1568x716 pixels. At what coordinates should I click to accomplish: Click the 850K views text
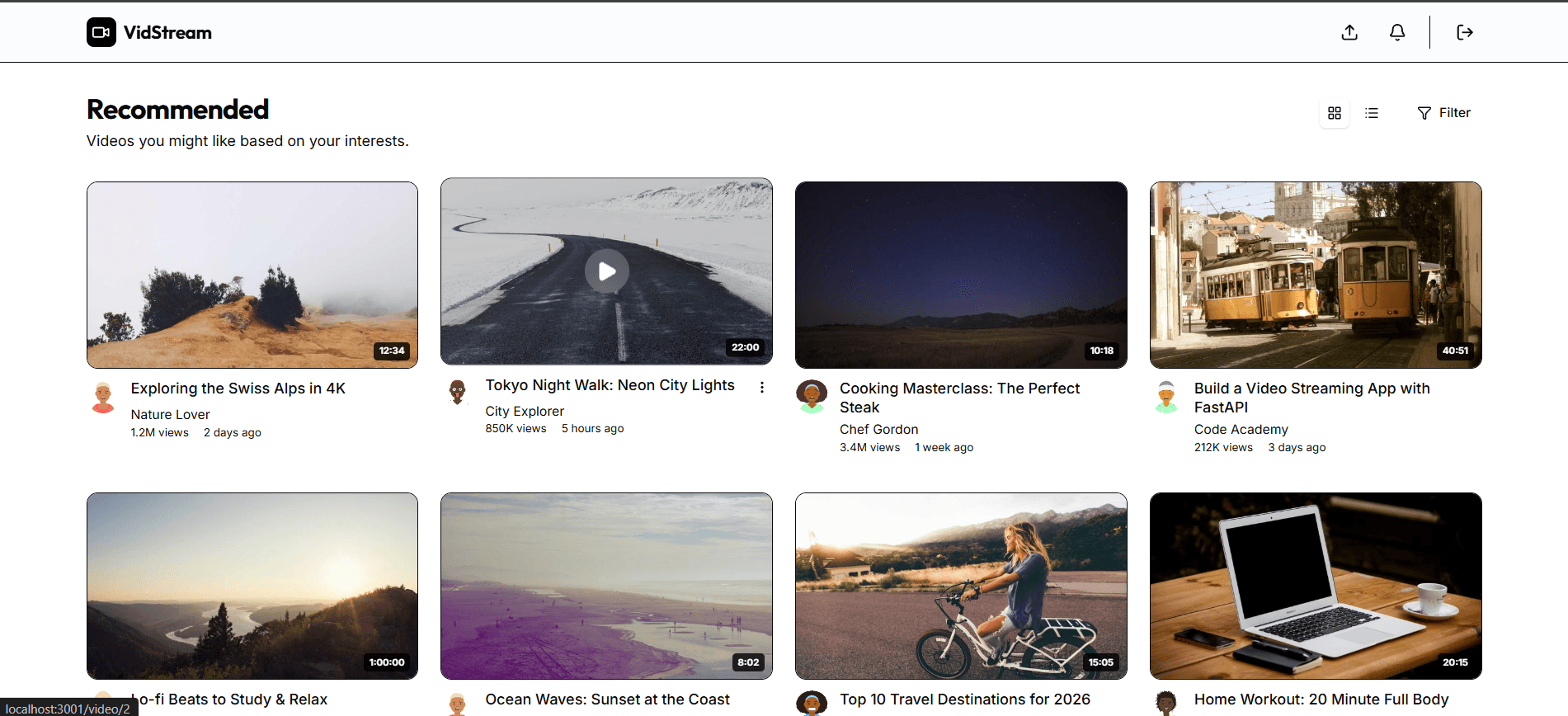516,428
